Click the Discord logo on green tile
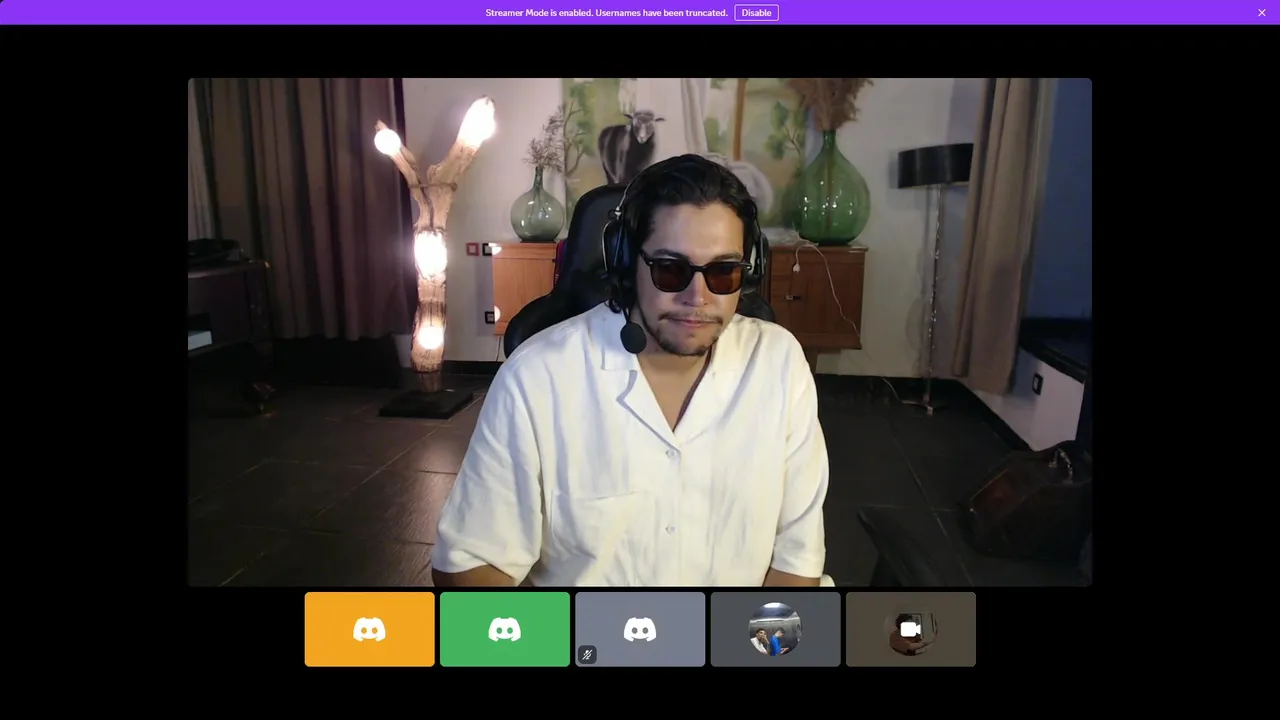Screen dimensions: 1280x720 coord(505,629)
